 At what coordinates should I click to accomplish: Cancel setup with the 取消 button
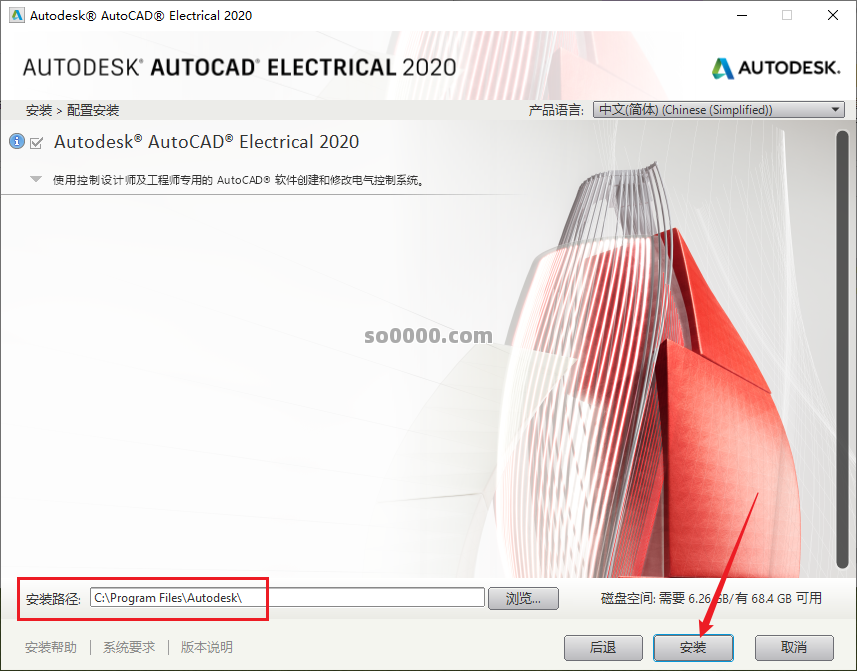pyautogui.click(x=794, y=648)
